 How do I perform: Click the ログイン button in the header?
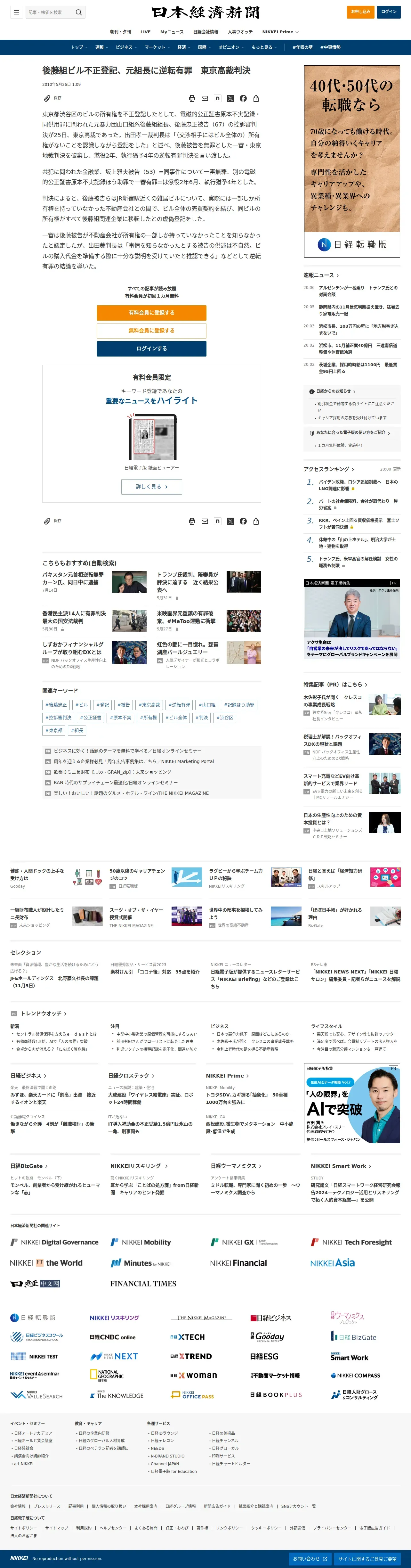389,12
